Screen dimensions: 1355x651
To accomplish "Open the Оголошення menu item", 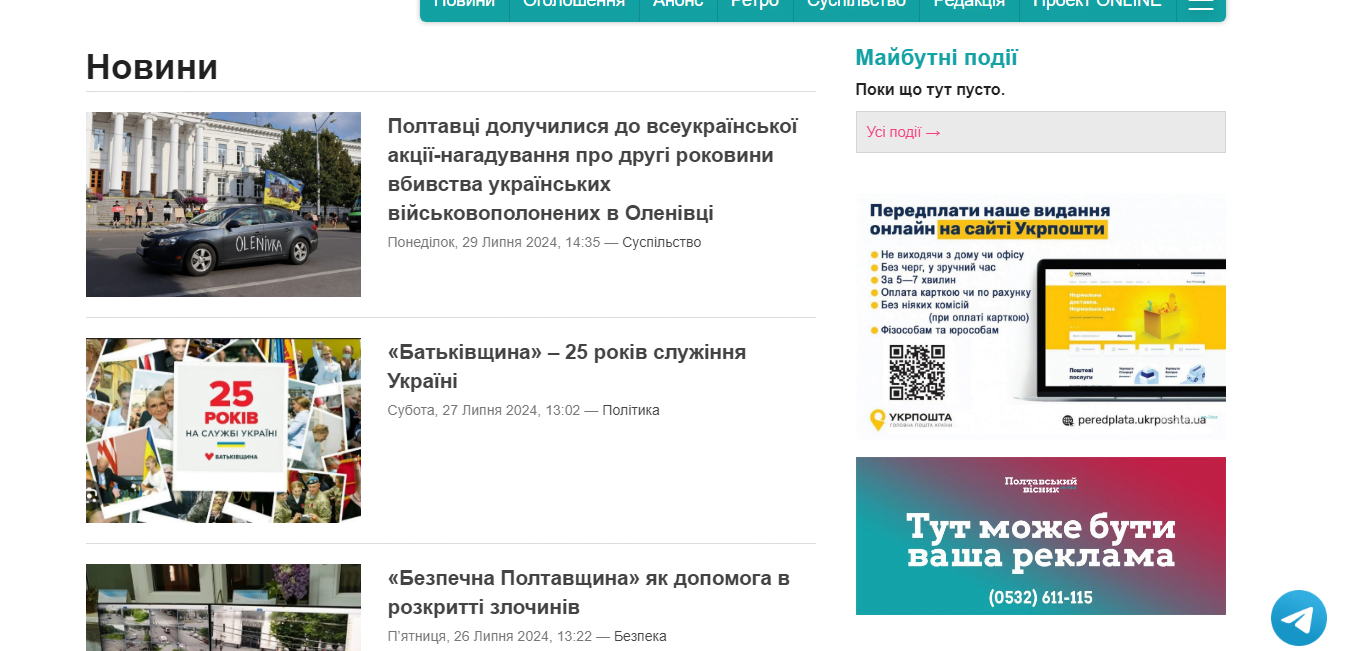I will [x=574, y=5].
